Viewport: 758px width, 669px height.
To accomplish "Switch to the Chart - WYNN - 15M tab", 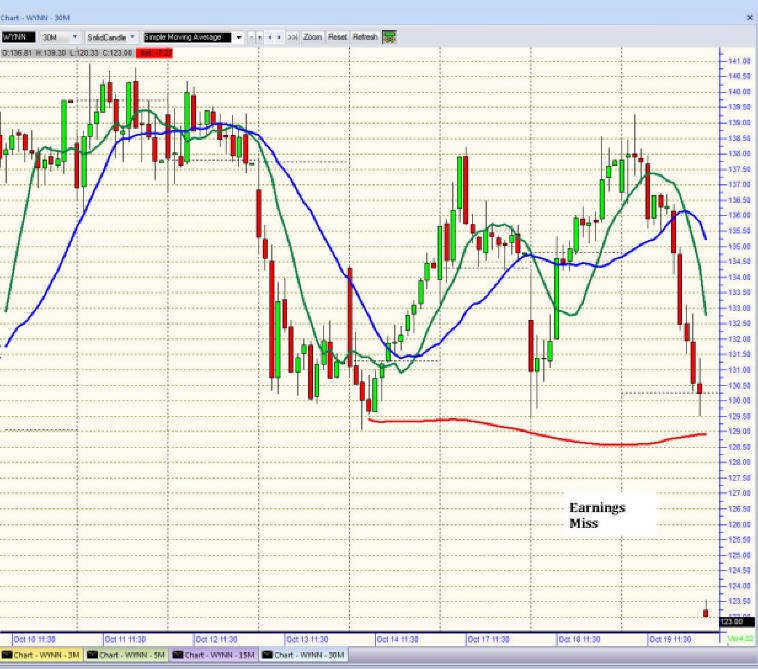I will click(214, 655).
